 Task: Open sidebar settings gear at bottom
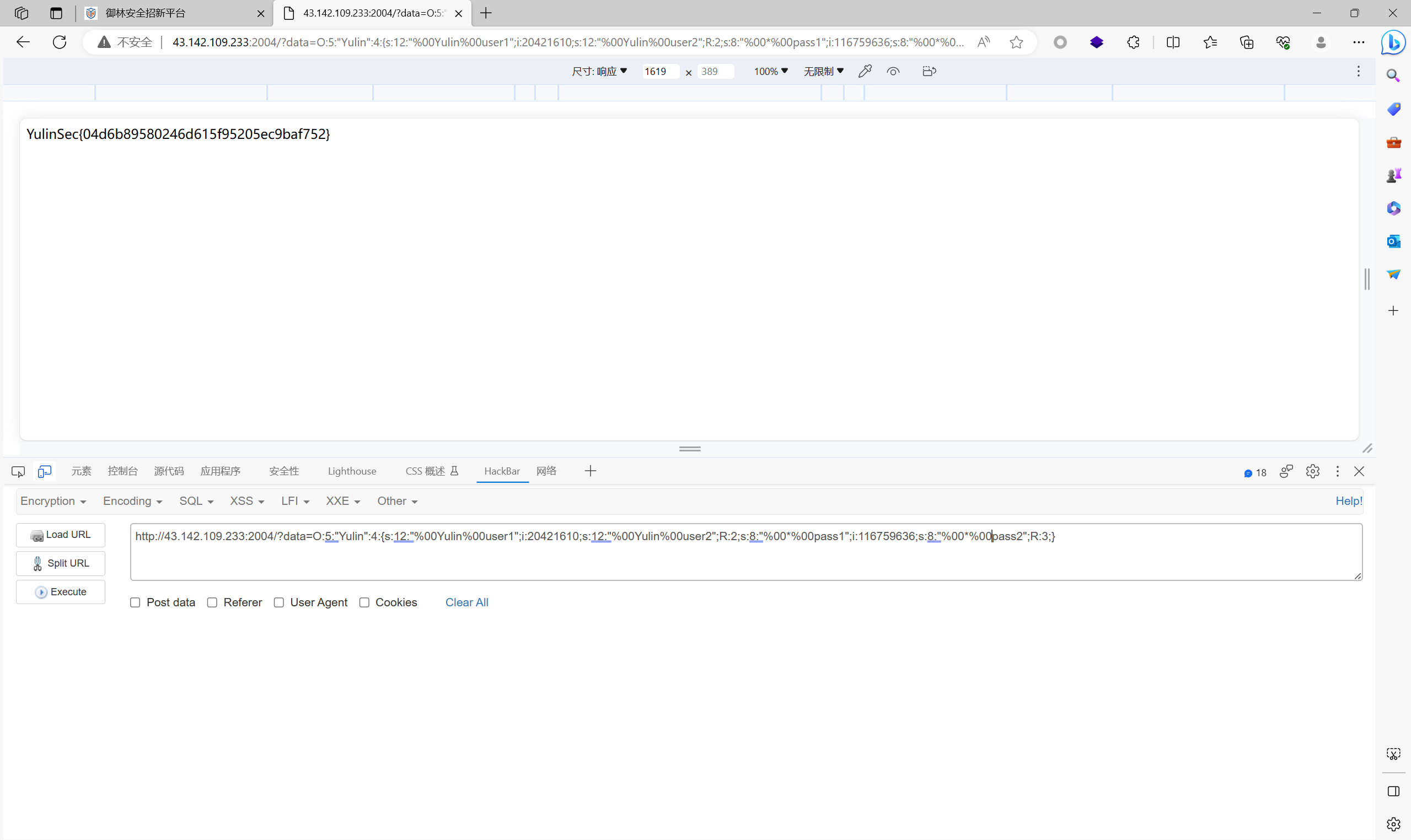click(1393, 824)
